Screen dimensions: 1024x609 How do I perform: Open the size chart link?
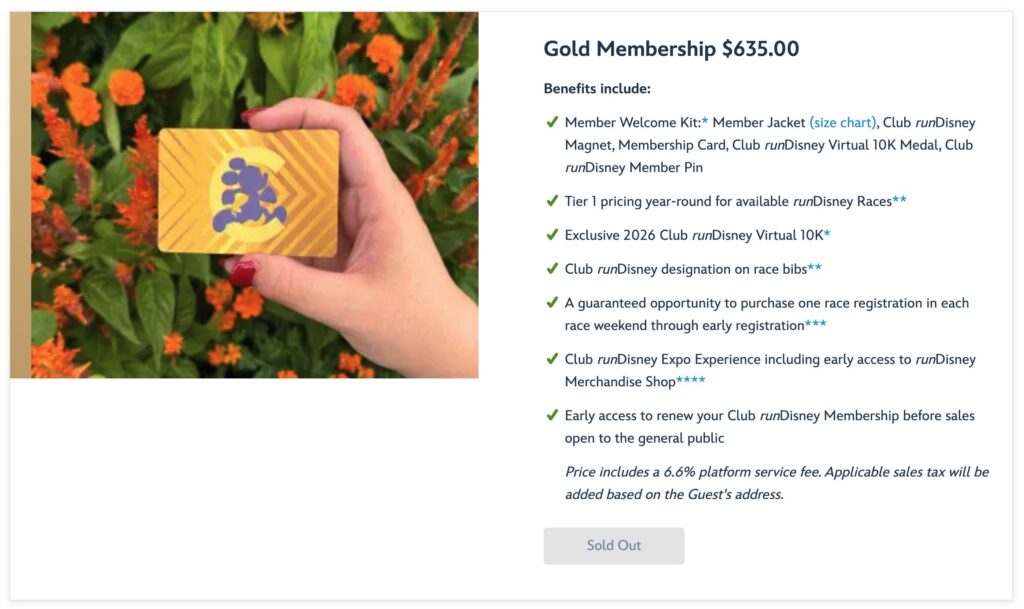(x=843, y=123)
